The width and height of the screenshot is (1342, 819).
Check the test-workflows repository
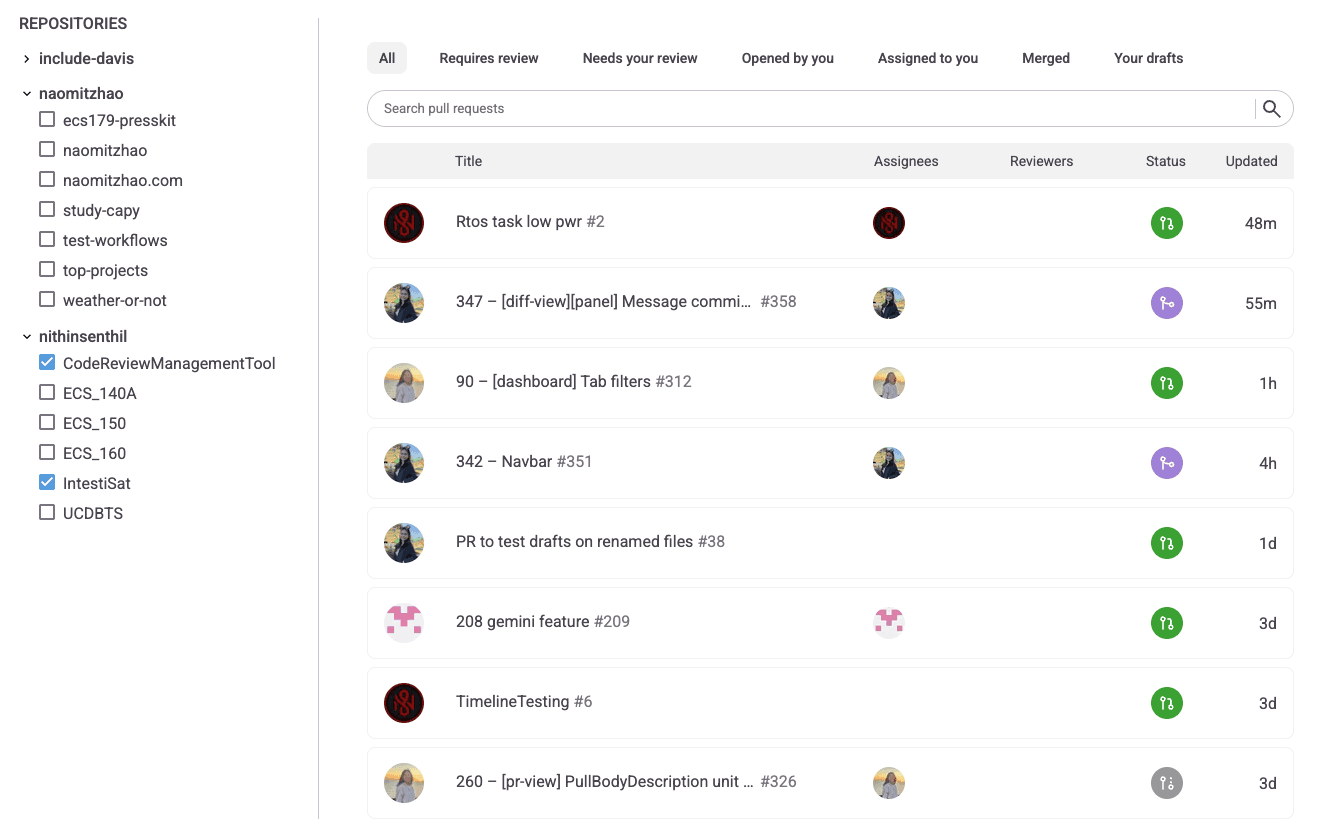[47, 239]
